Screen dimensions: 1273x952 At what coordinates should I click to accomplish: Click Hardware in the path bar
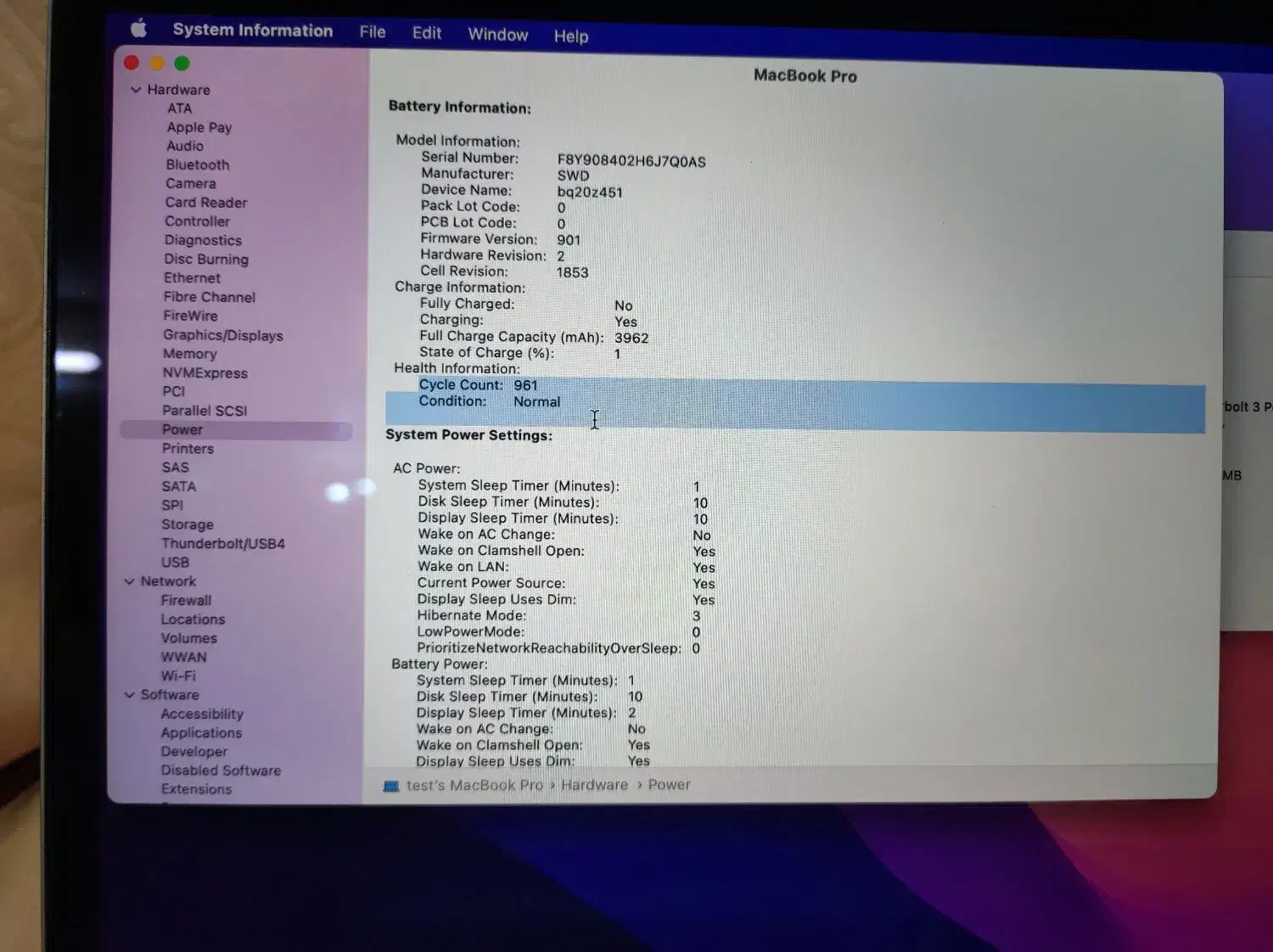(x=594, y=786)
